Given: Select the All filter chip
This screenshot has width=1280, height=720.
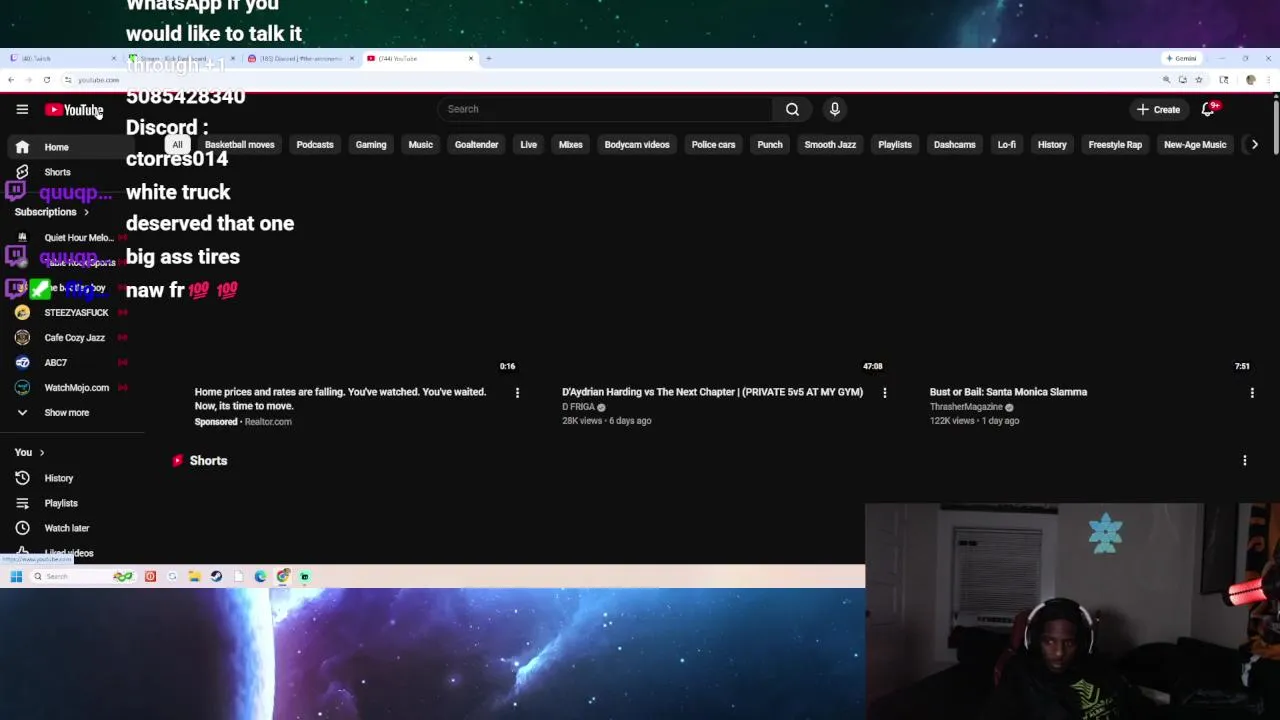Looking at the screenshot, I should coord(177,145).
